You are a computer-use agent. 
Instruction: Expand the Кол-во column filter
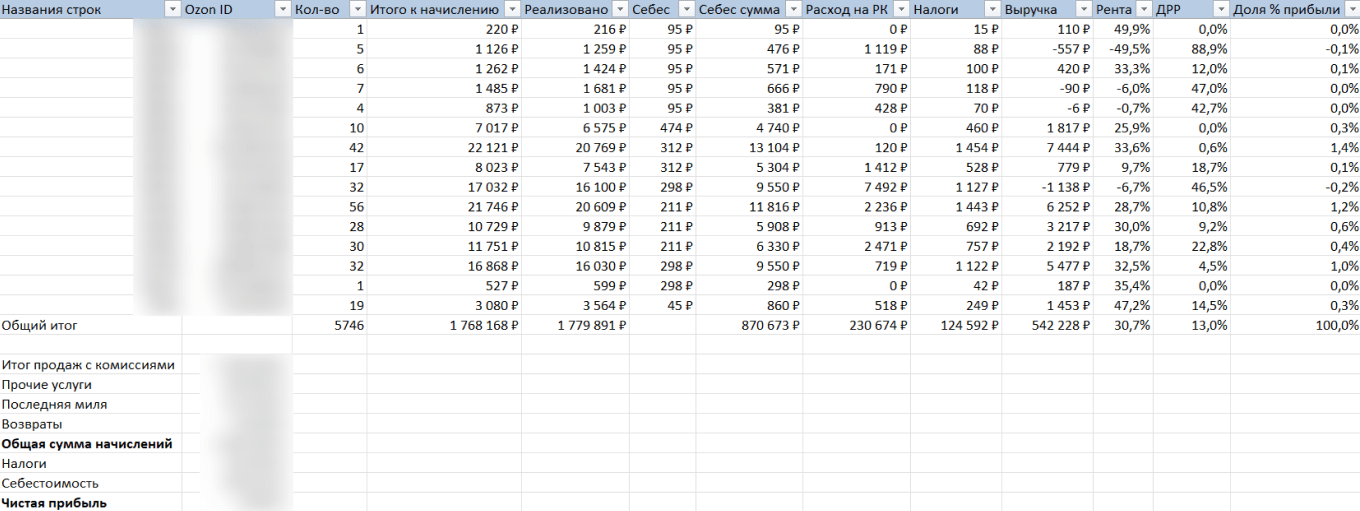pyautogui.click(x=358, y=9)
